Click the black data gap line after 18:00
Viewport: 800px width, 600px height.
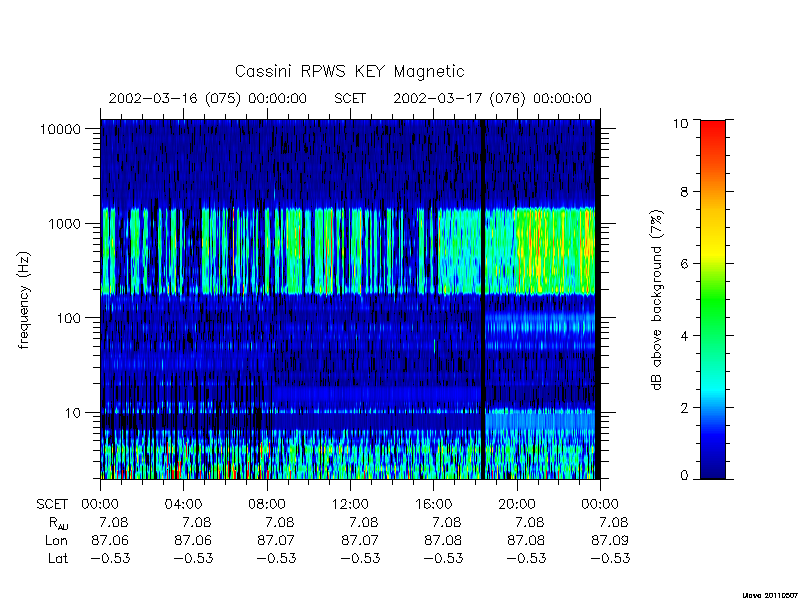coord(483,299)
